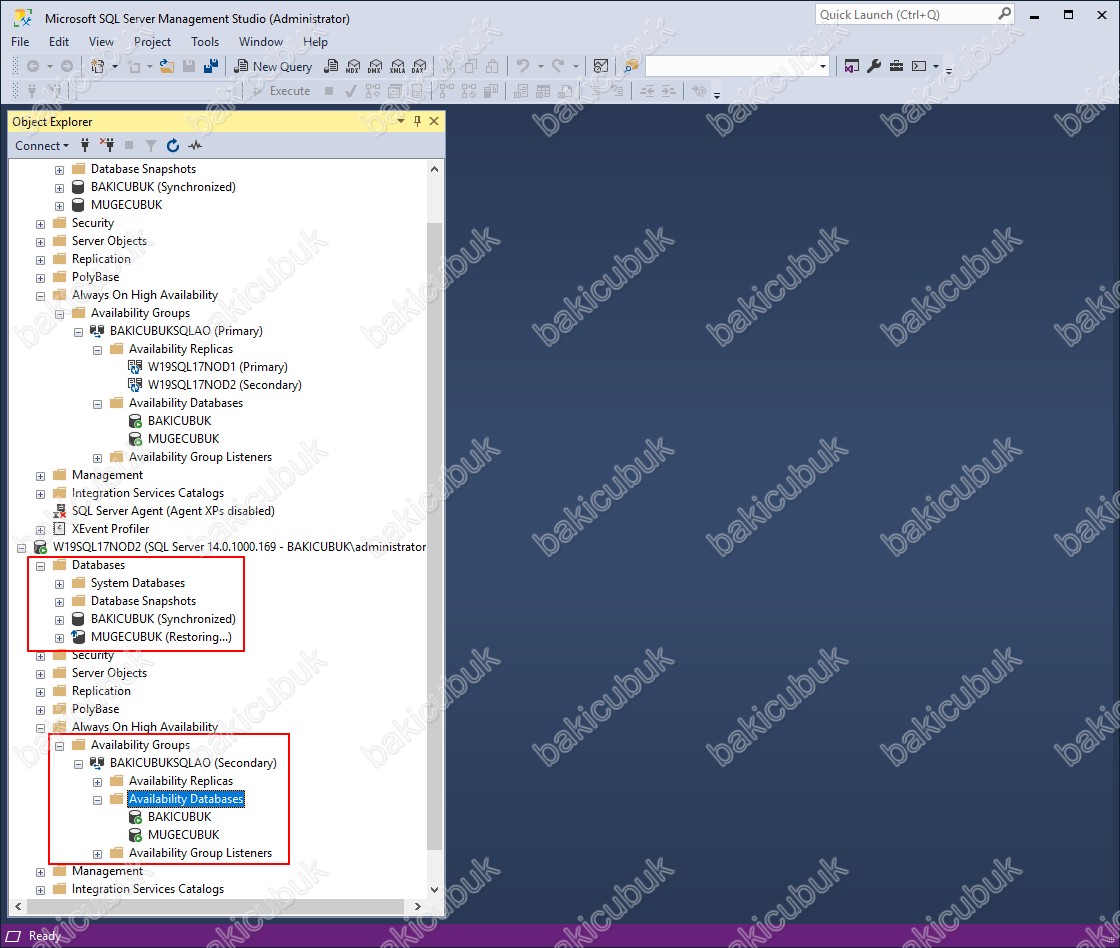Screen dimensions: 1120x948
Task: Expand Availability Group Listeners under Primary group
Action: (97, 458)
